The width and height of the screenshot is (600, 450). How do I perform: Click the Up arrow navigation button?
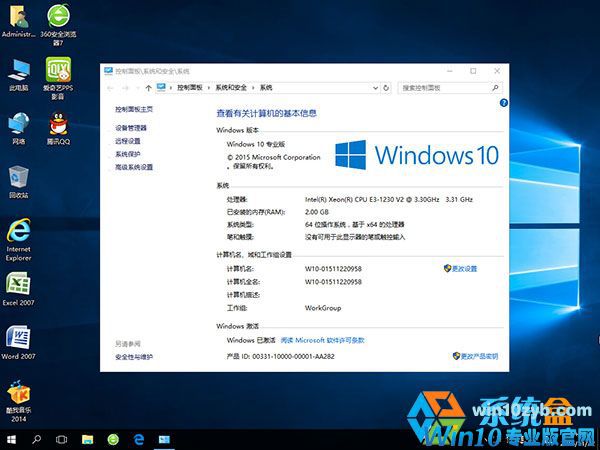(148, 88)
